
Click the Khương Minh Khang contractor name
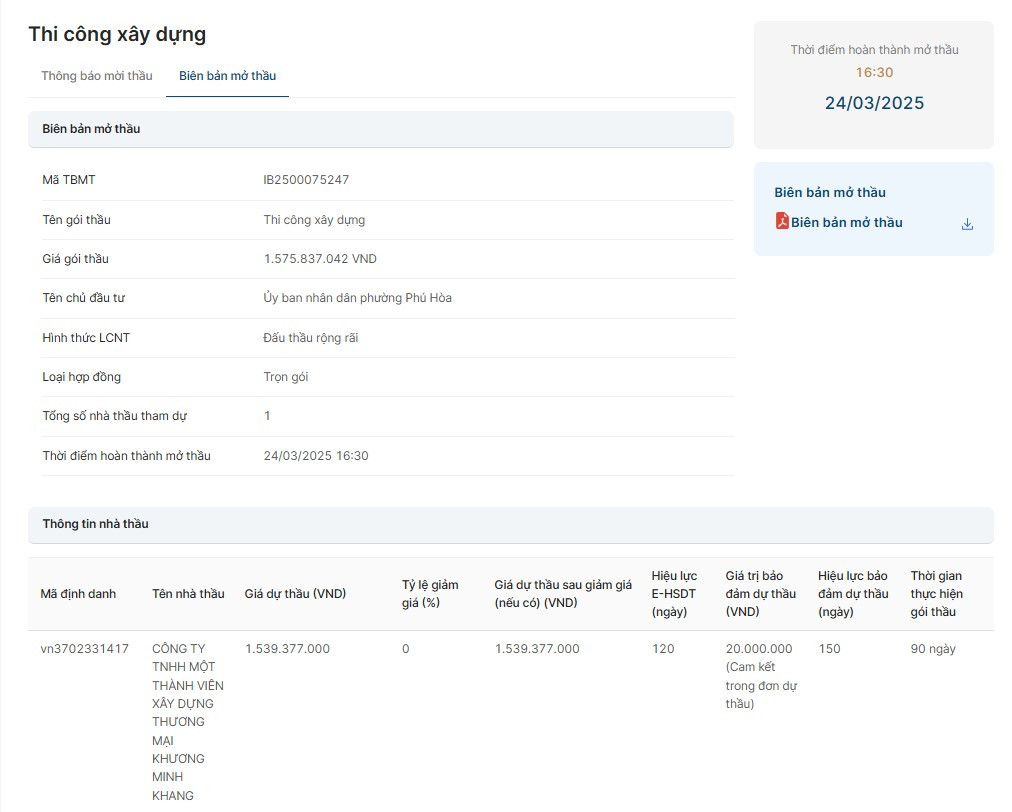point(187,722)
